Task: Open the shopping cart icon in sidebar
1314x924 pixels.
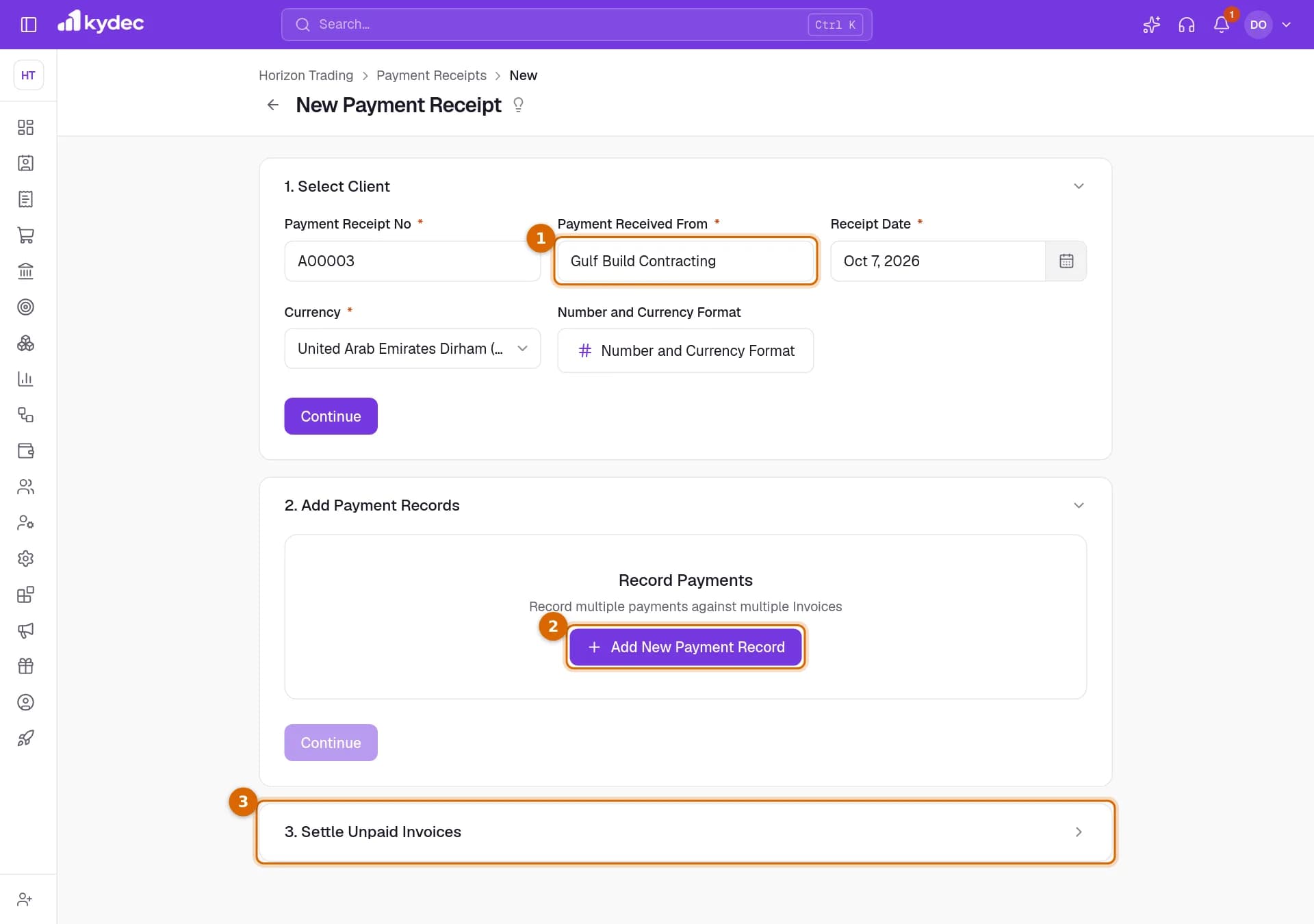Action: (25, 235)
